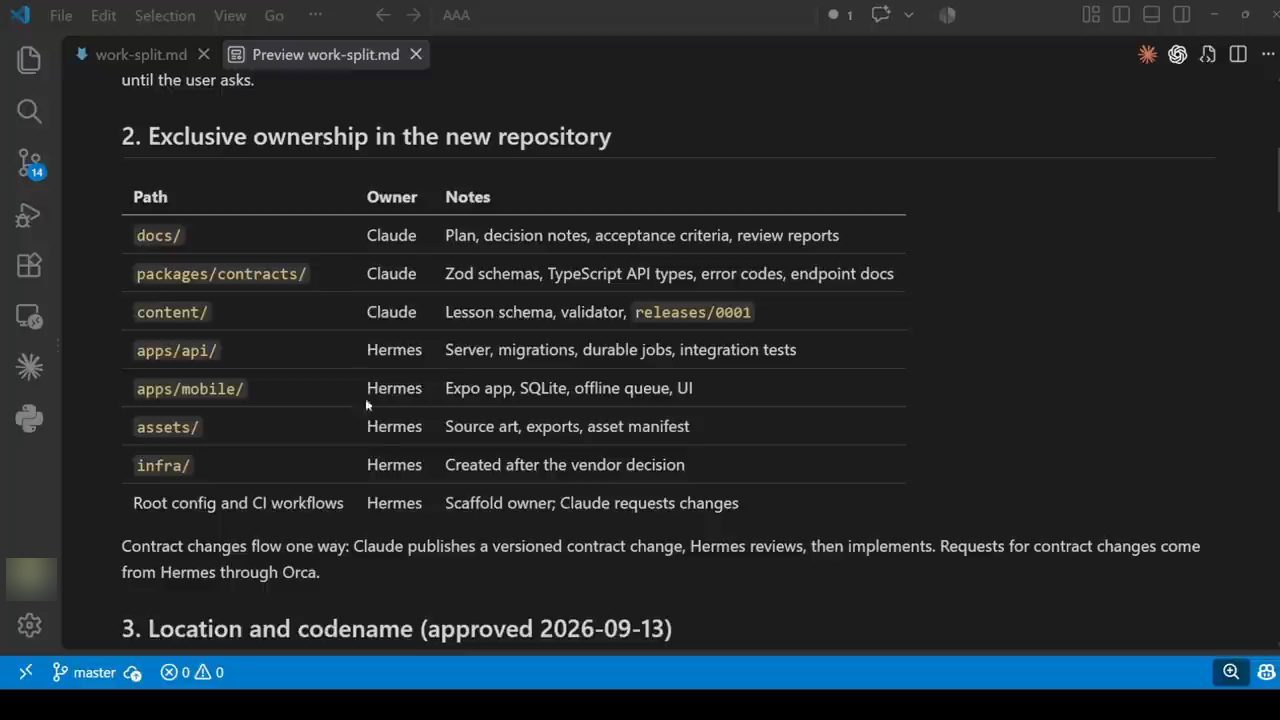
Task: Expand the chat dropdown chevron in title bar
Action: [908, 15]
